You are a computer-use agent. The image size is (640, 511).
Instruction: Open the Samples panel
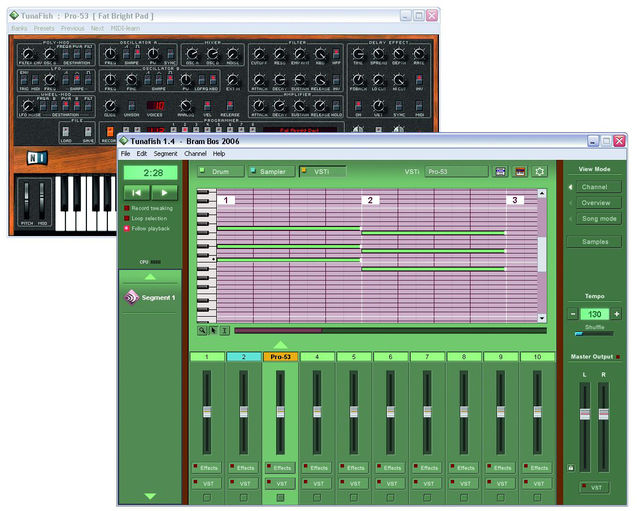pyautogui.click(x=595, y=242)
